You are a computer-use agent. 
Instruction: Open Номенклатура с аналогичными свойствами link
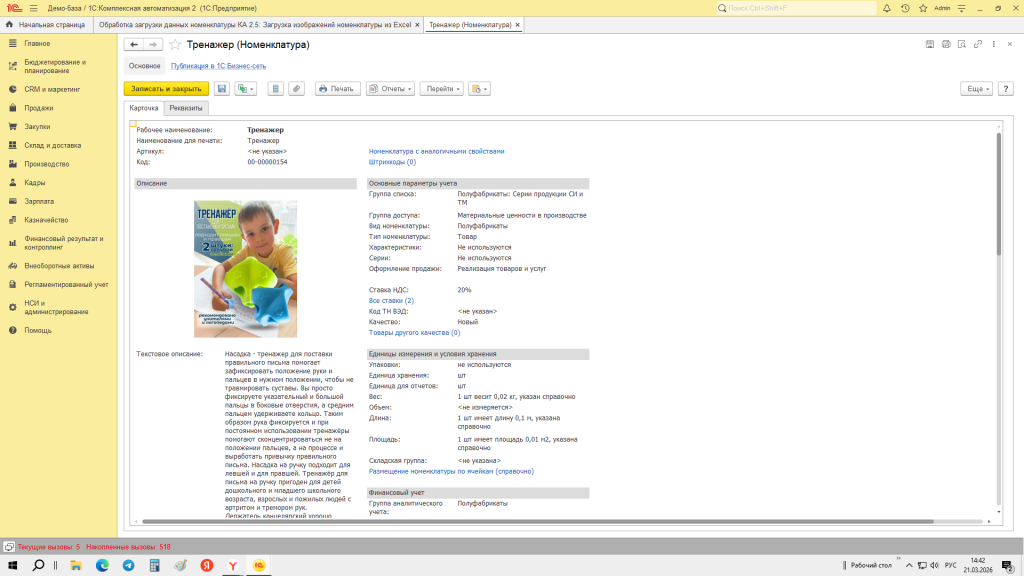point(436,152)
